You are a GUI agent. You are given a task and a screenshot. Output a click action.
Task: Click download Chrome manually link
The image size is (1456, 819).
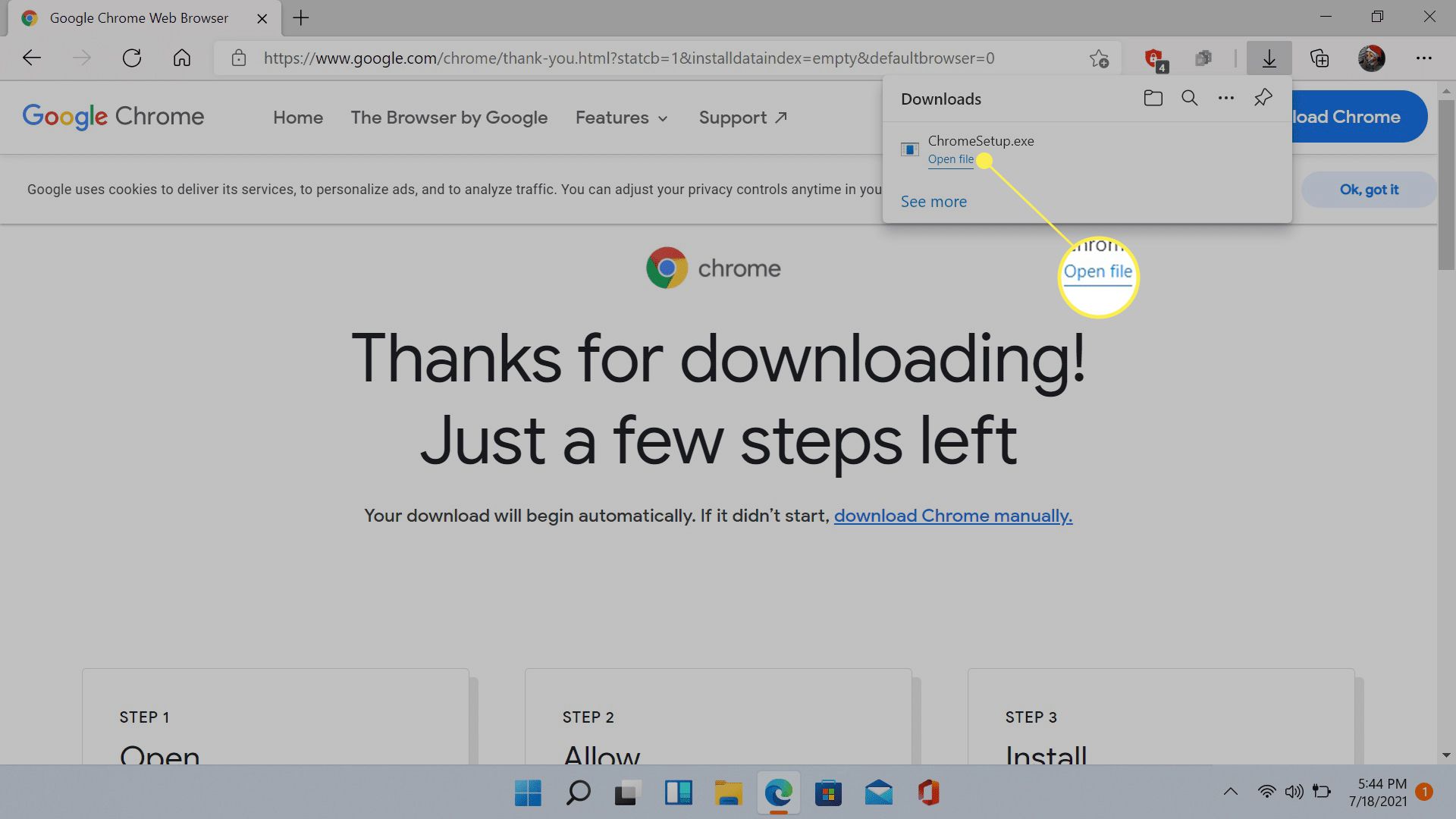coord(953,515)
